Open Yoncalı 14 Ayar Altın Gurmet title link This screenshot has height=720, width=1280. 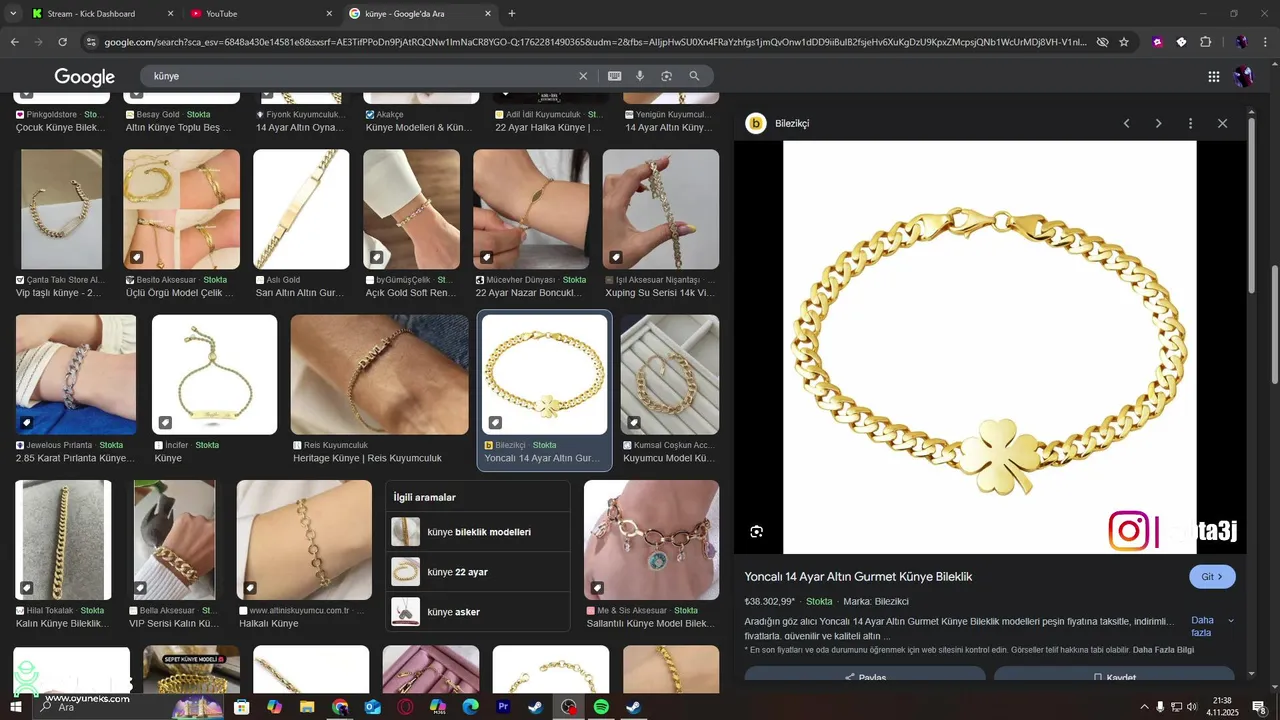click(x=858, y=577)
